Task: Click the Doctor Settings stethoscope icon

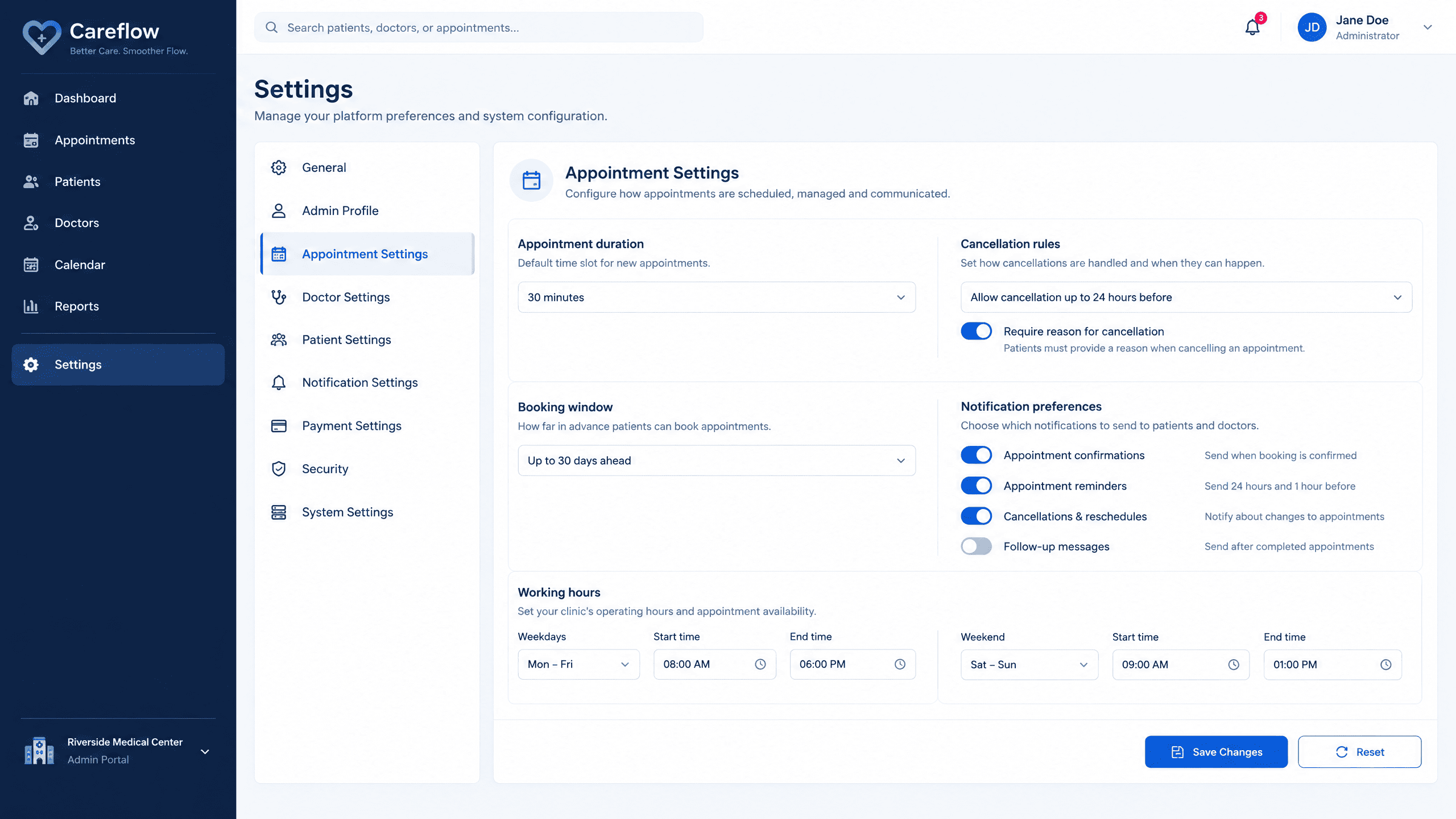Action: [x=279, y=297]
